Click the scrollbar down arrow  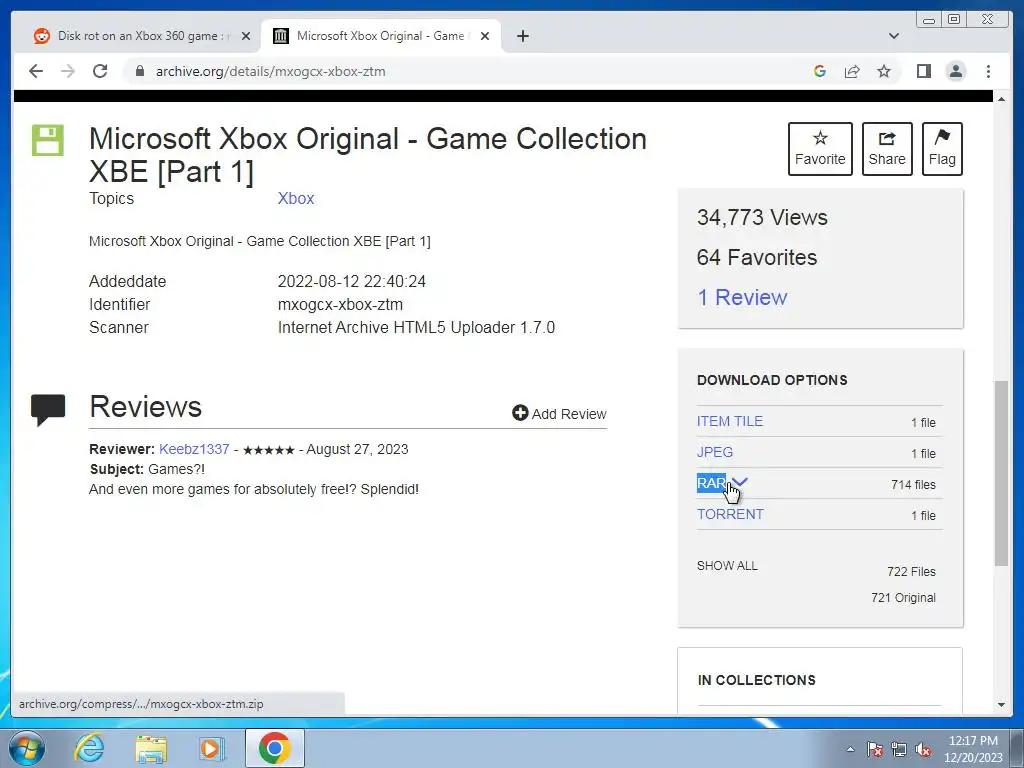click(1001, 705)
